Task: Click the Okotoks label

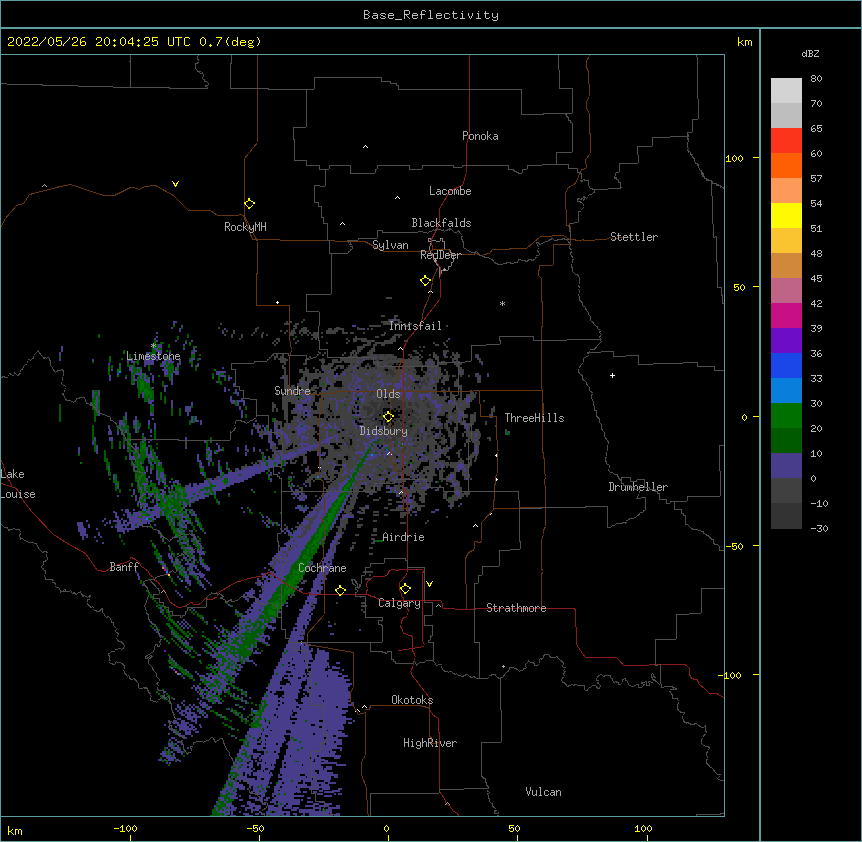Action: pos(412,700)
